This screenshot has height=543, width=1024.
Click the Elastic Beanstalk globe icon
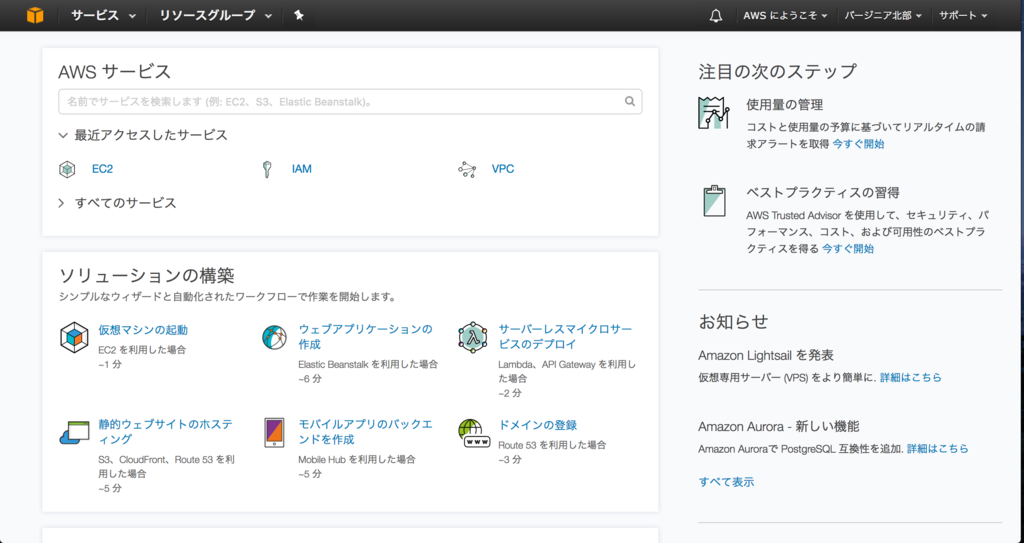click(274, 338)
